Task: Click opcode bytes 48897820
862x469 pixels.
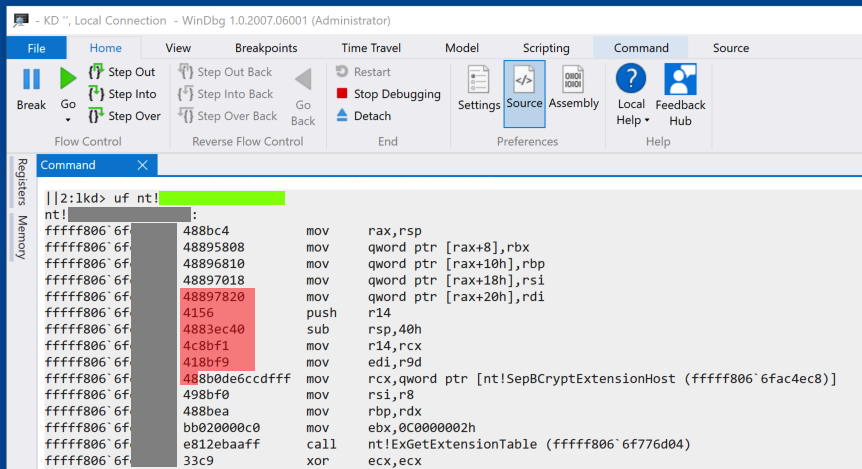Action: (214, 297)
